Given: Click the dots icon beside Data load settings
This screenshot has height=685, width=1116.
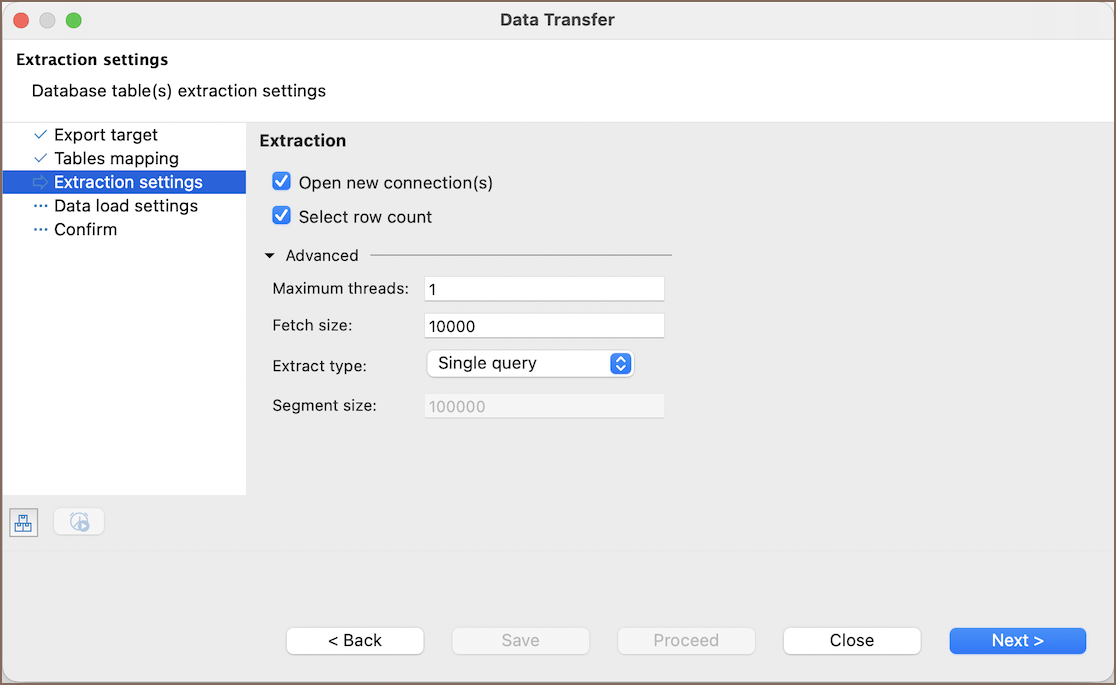Looking at the screenshot, I should tap(40, 206).
